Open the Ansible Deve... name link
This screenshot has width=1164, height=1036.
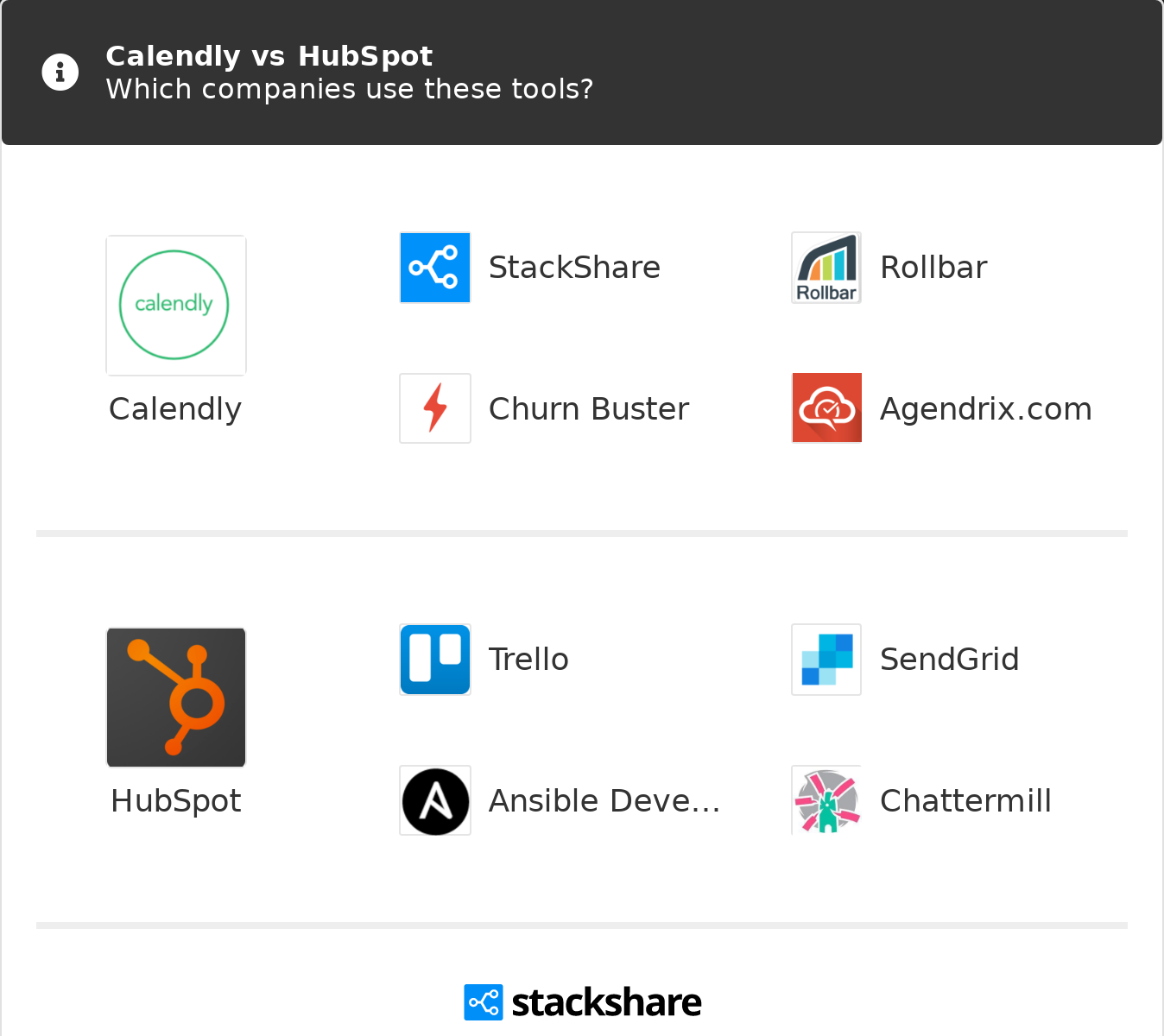pos(604,801)
